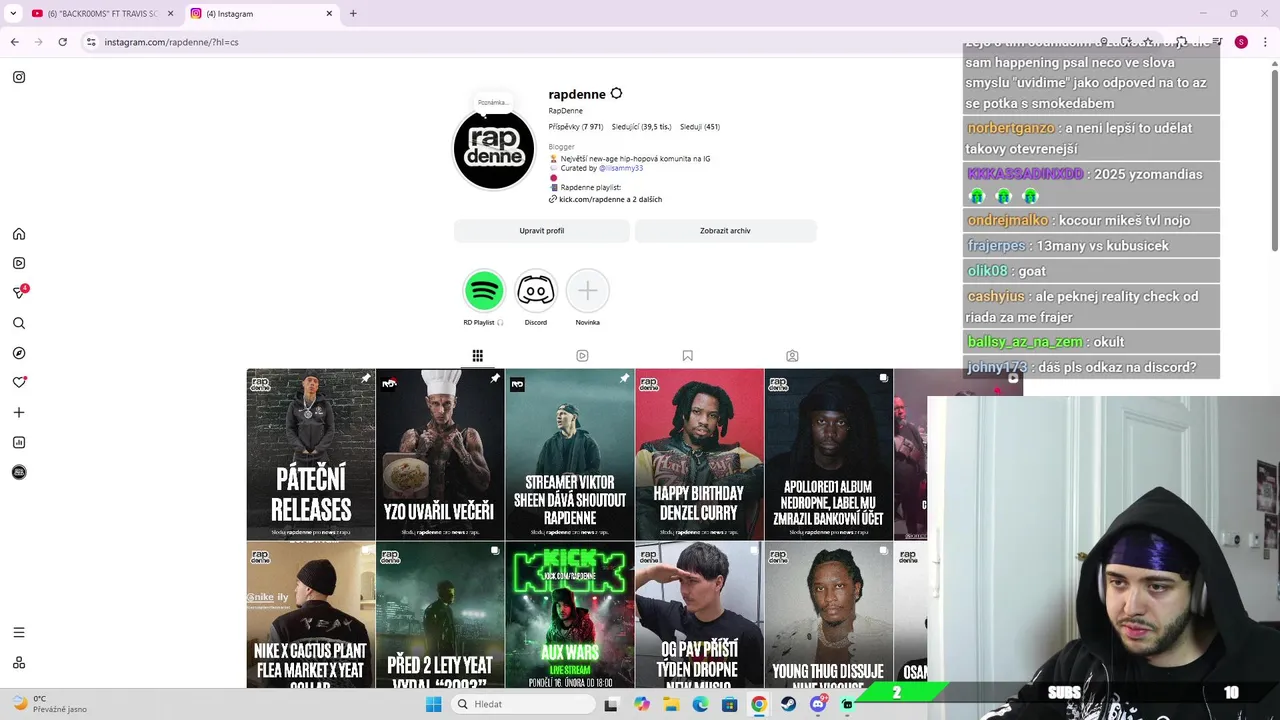
Task: Open Nike x Cactus Plant post
Action: click(x=311, y=615)
